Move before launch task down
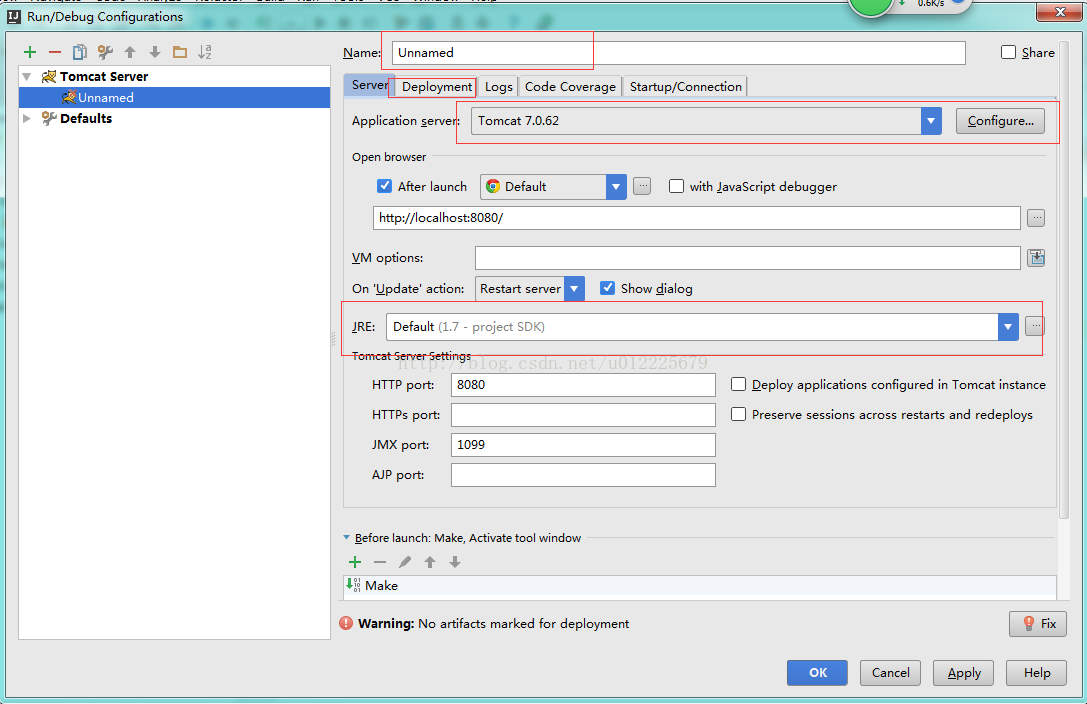 (455, 562)
